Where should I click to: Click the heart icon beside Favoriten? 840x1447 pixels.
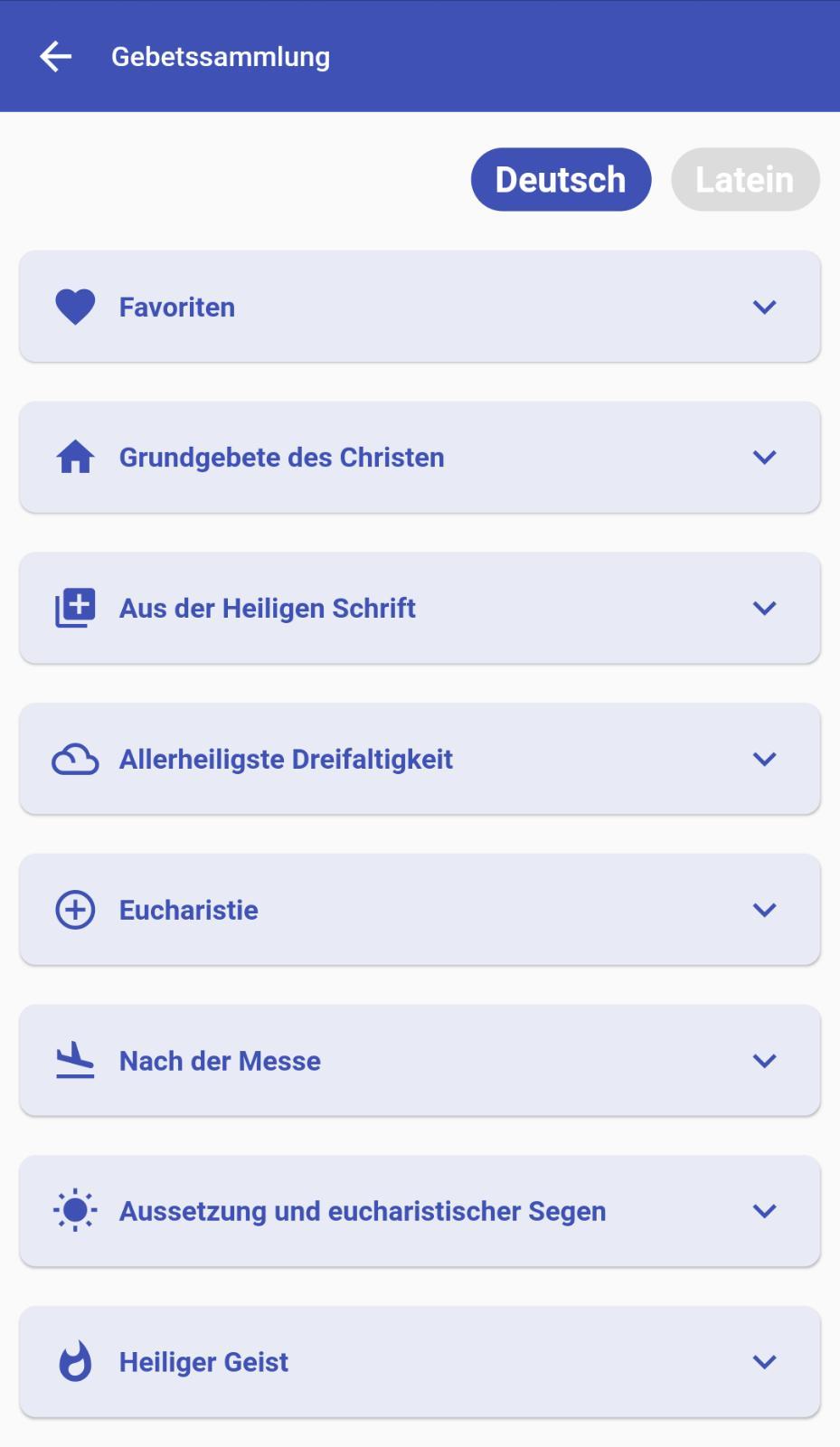tap(75, 307)
